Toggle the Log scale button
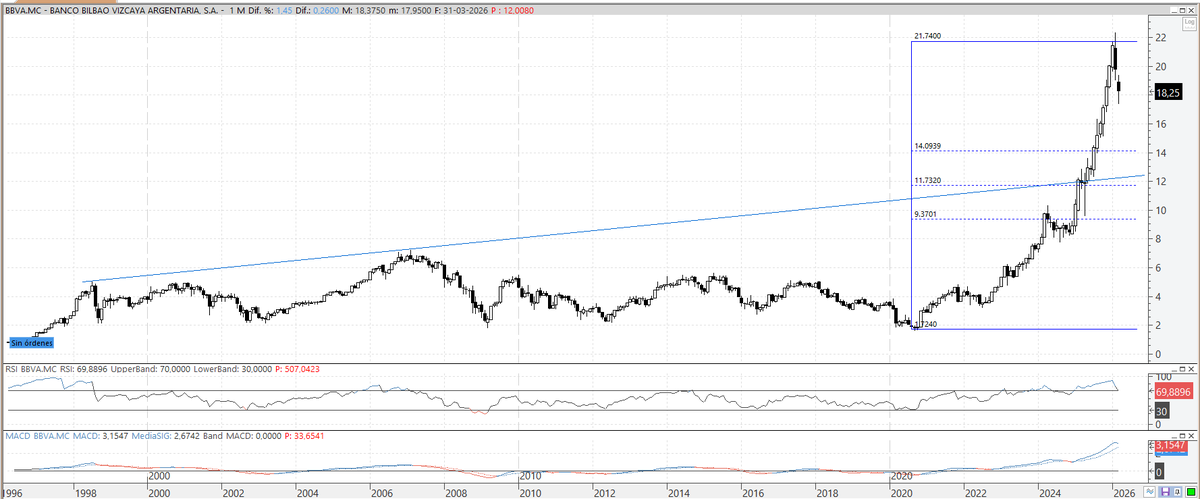 coord(1189,24)
